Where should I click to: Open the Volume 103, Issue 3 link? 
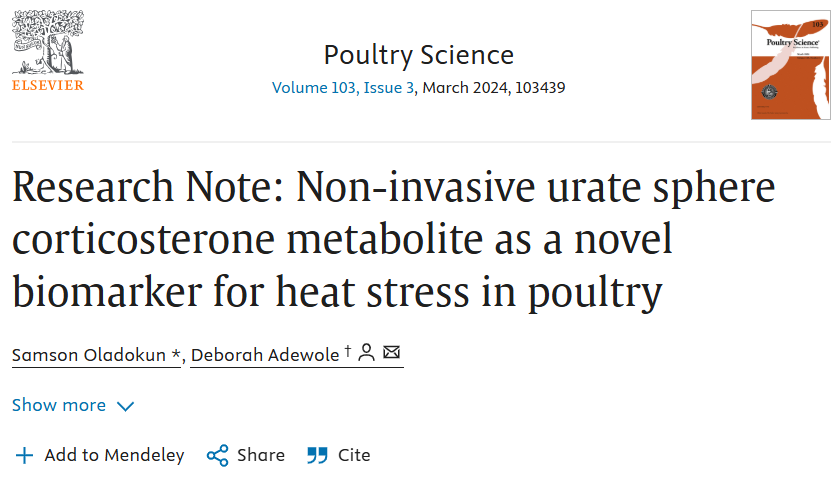click(x=343, y=88)
